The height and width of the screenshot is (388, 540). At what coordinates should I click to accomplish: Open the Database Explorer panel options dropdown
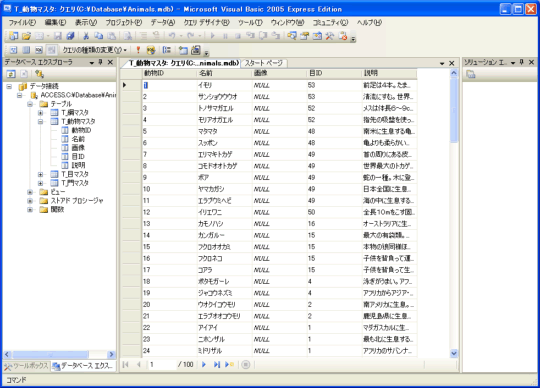click(x=92, y=63)
